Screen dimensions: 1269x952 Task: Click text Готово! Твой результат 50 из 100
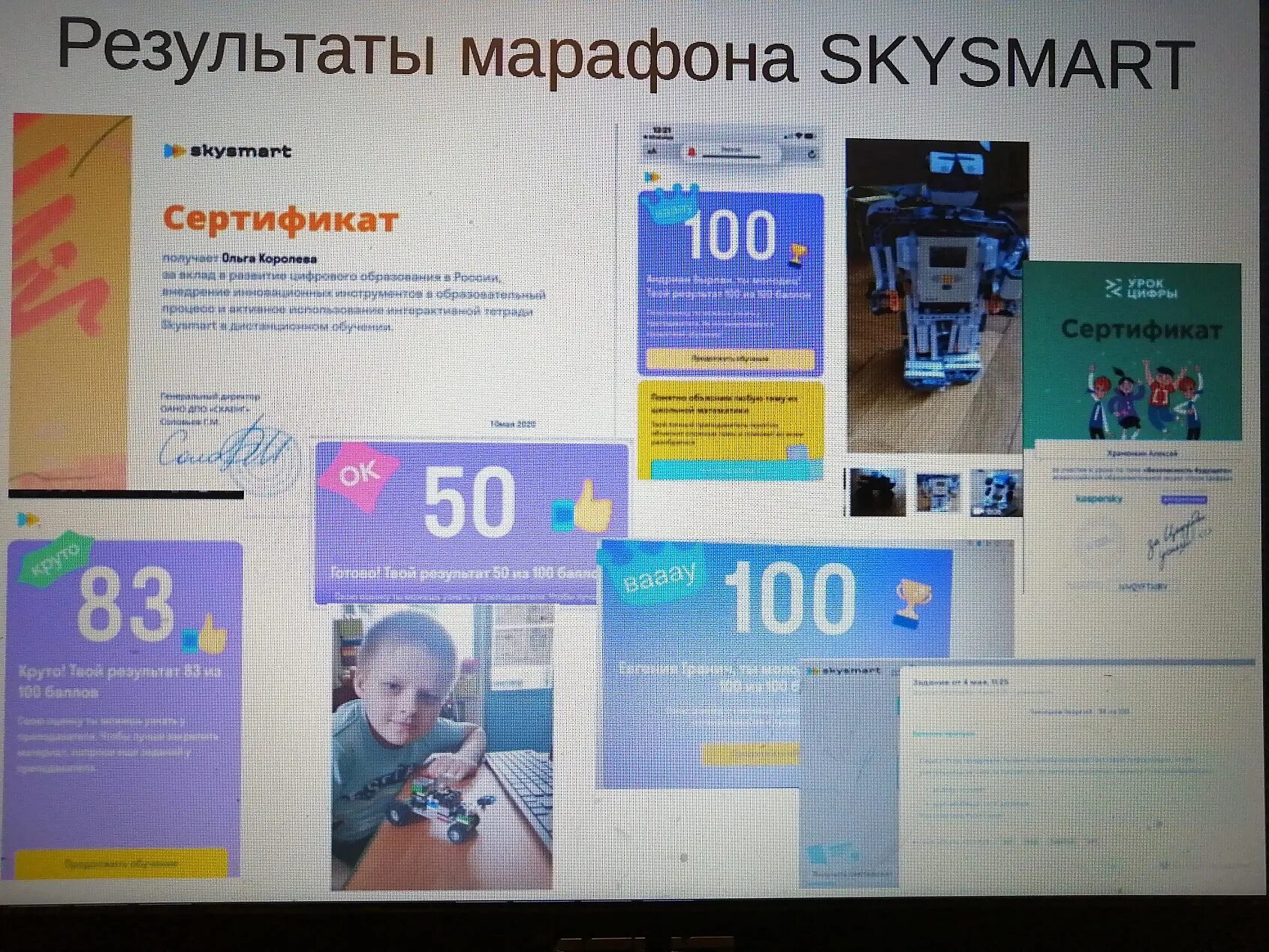pyautogui.click(x=463, y=573)
